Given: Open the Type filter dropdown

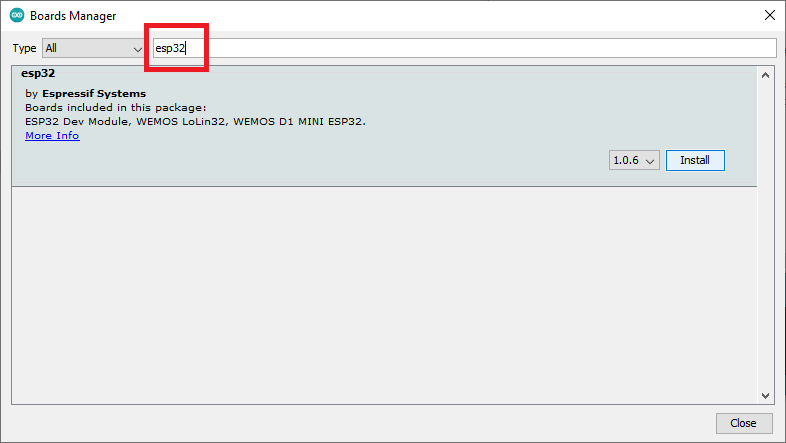Looking at the screenshot, I should coord(94,48).
